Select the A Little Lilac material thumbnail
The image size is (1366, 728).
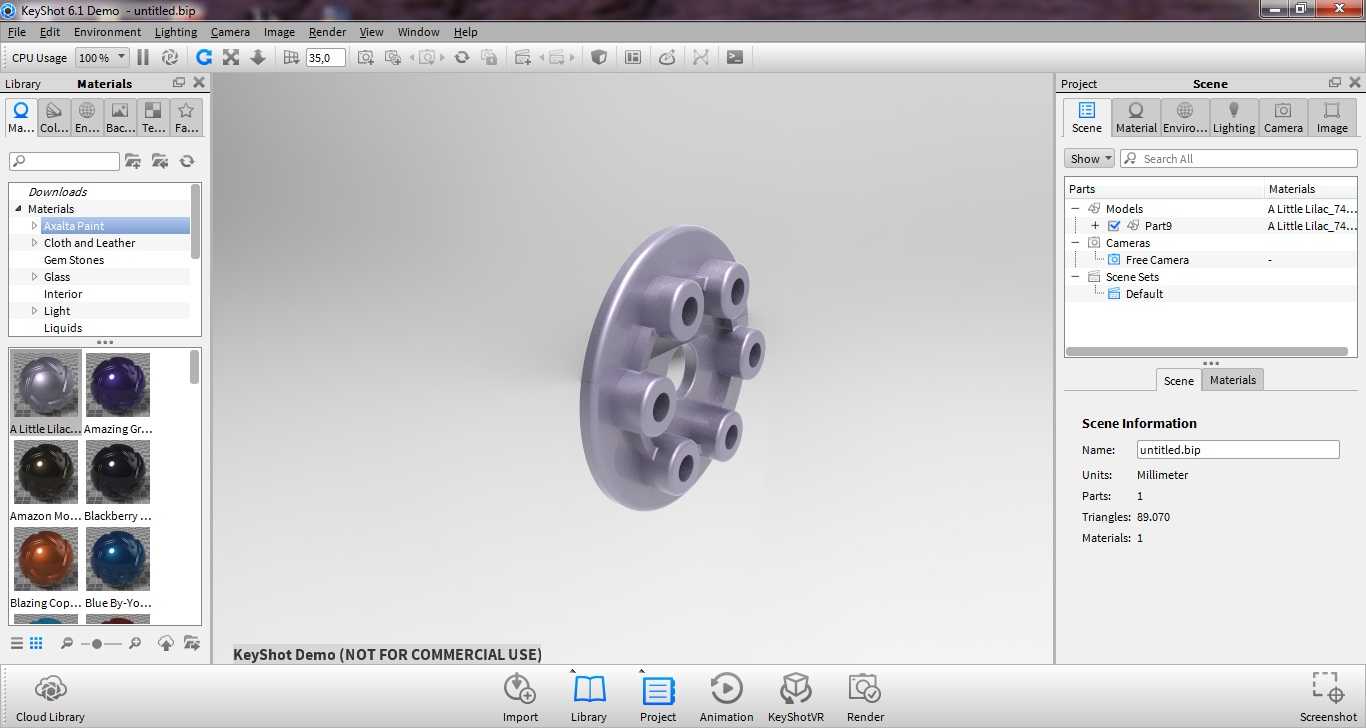pyautogui.click(x=45, y=393)
